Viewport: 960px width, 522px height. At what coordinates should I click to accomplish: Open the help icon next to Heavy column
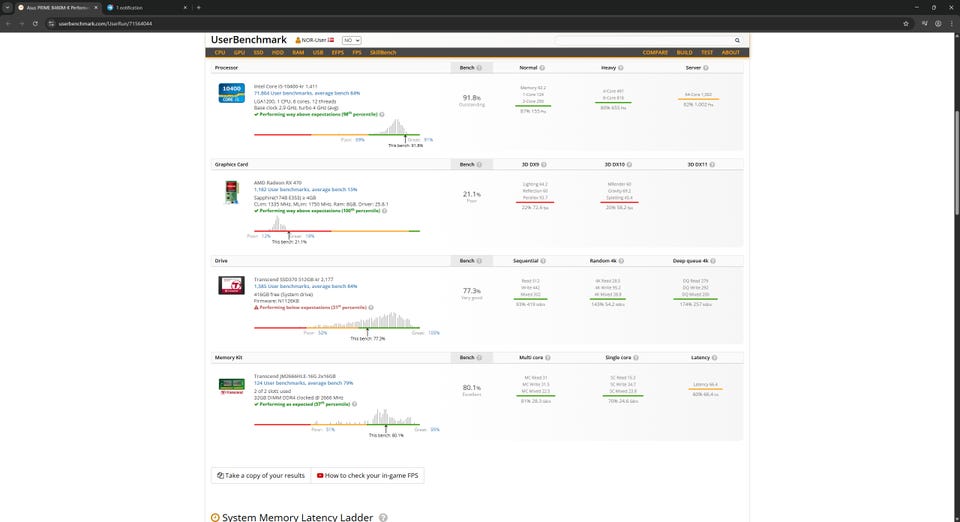point(621,68)
